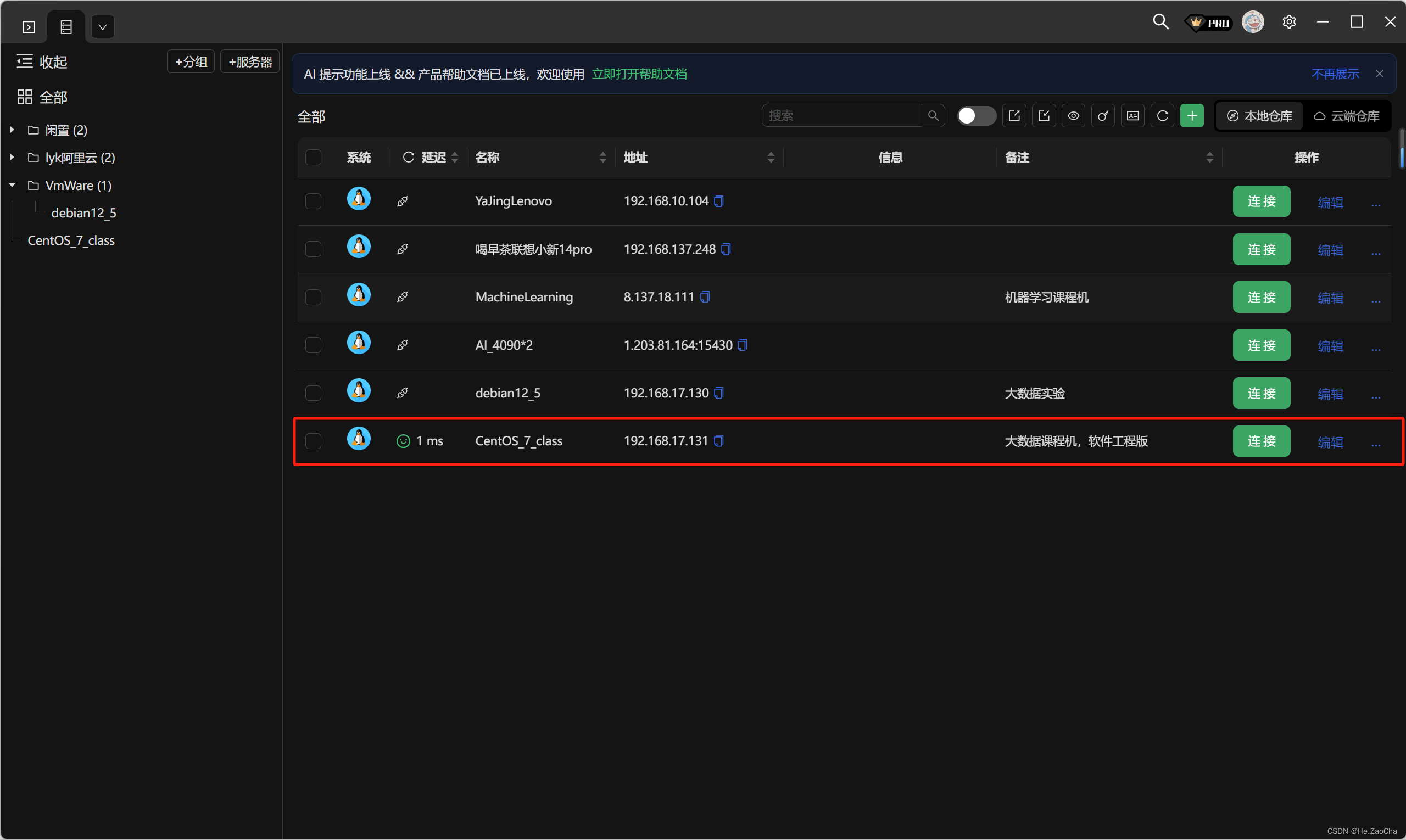This screenshot has height=840, width=1406.
Task: Sort by 备注 column arrows
Action: tap(1209, 158)
